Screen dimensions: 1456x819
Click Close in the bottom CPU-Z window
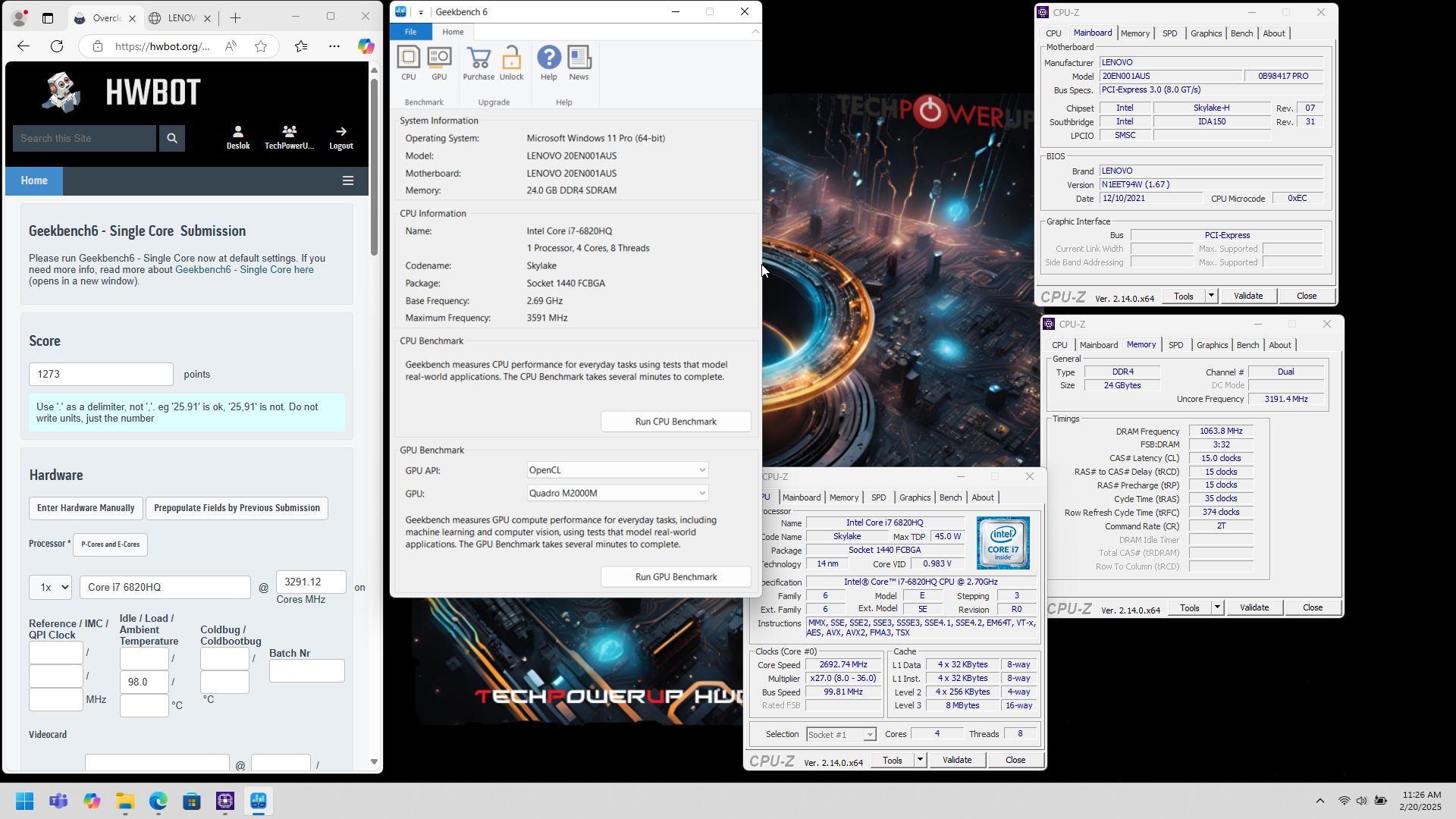click(x=1015, y=760)
